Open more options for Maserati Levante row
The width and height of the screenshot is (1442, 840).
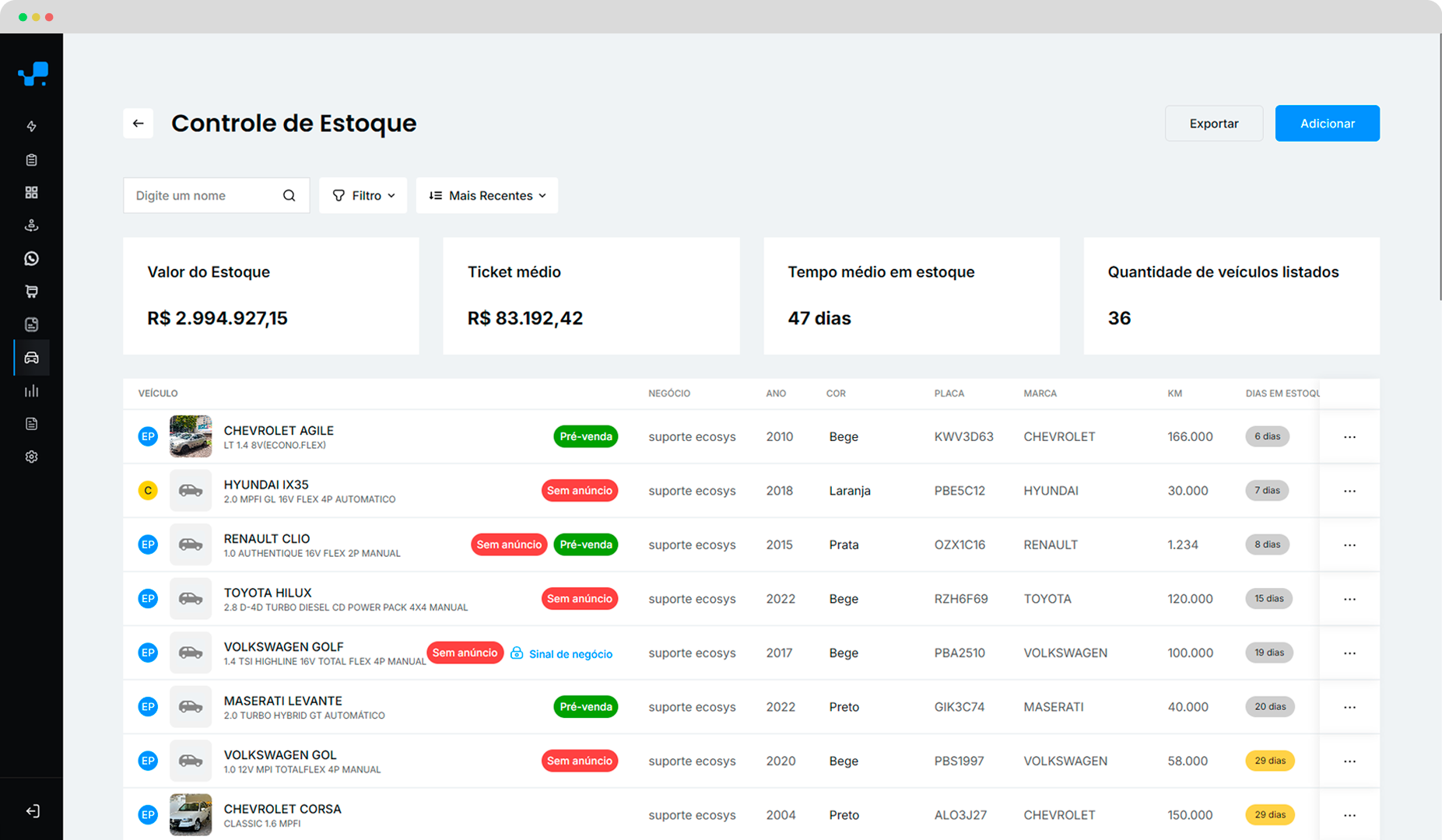pos(1349,707)
